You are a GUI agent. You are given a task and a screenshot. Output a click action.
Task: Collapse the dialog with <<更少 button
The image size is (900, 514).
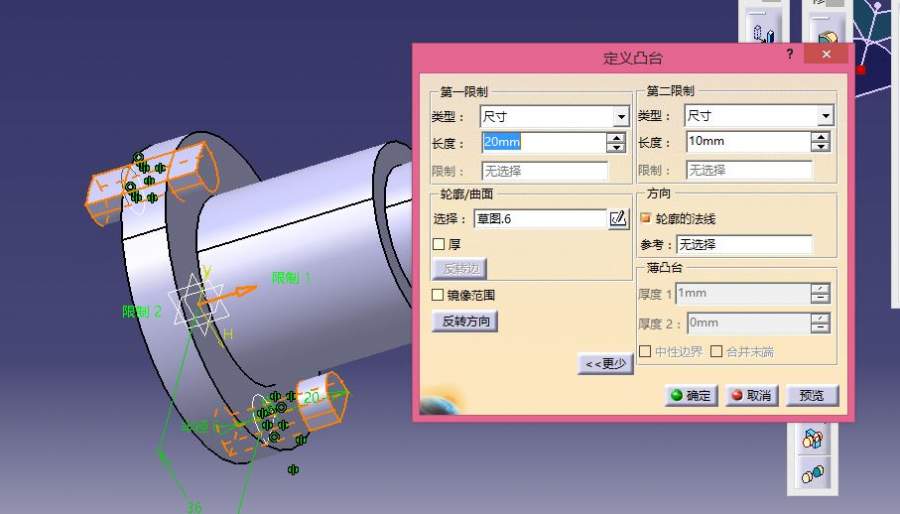point(606,364)
